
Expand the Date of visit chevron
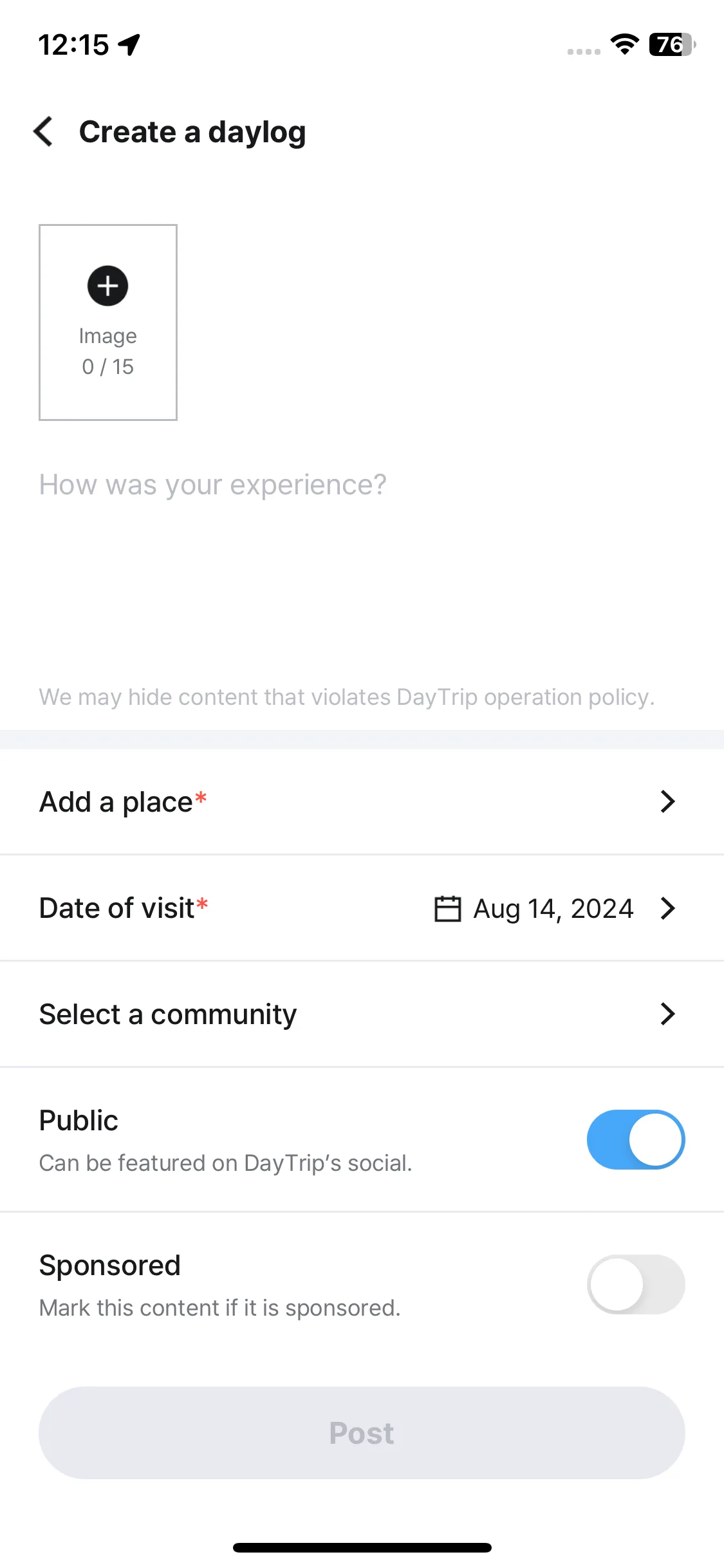668,908
